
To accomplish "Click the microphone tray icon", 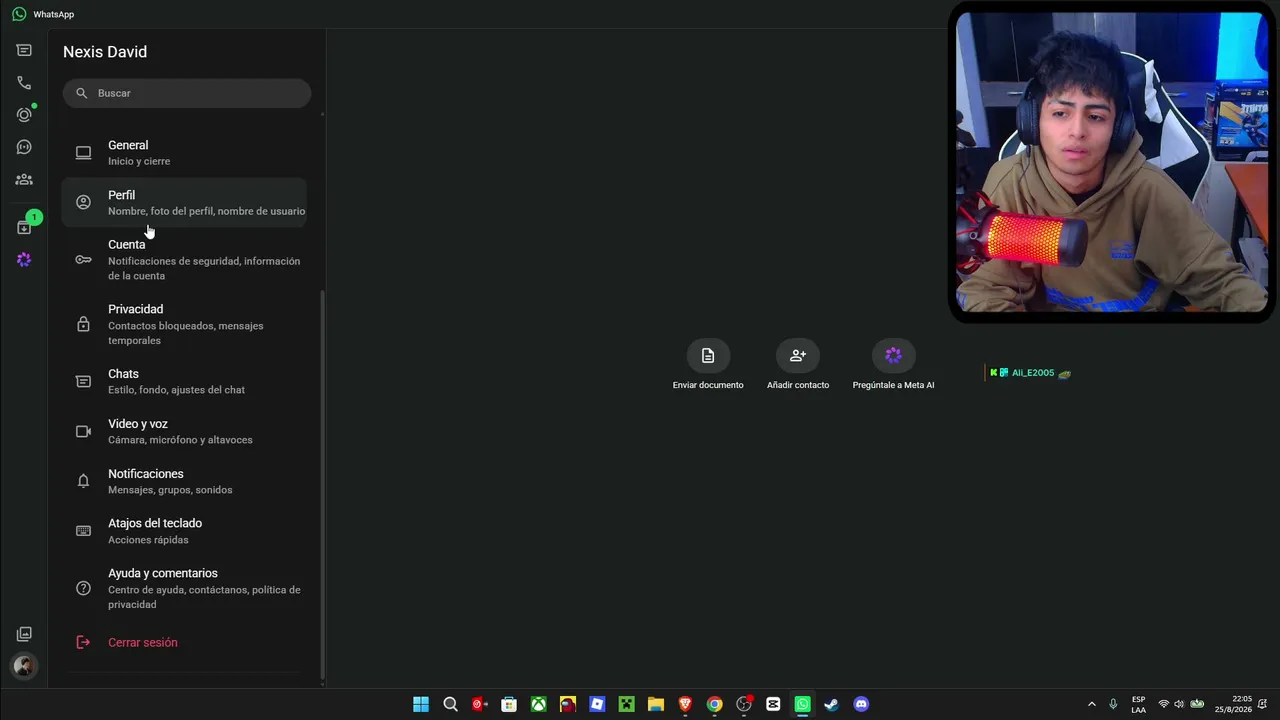I will pos(1113,704).
